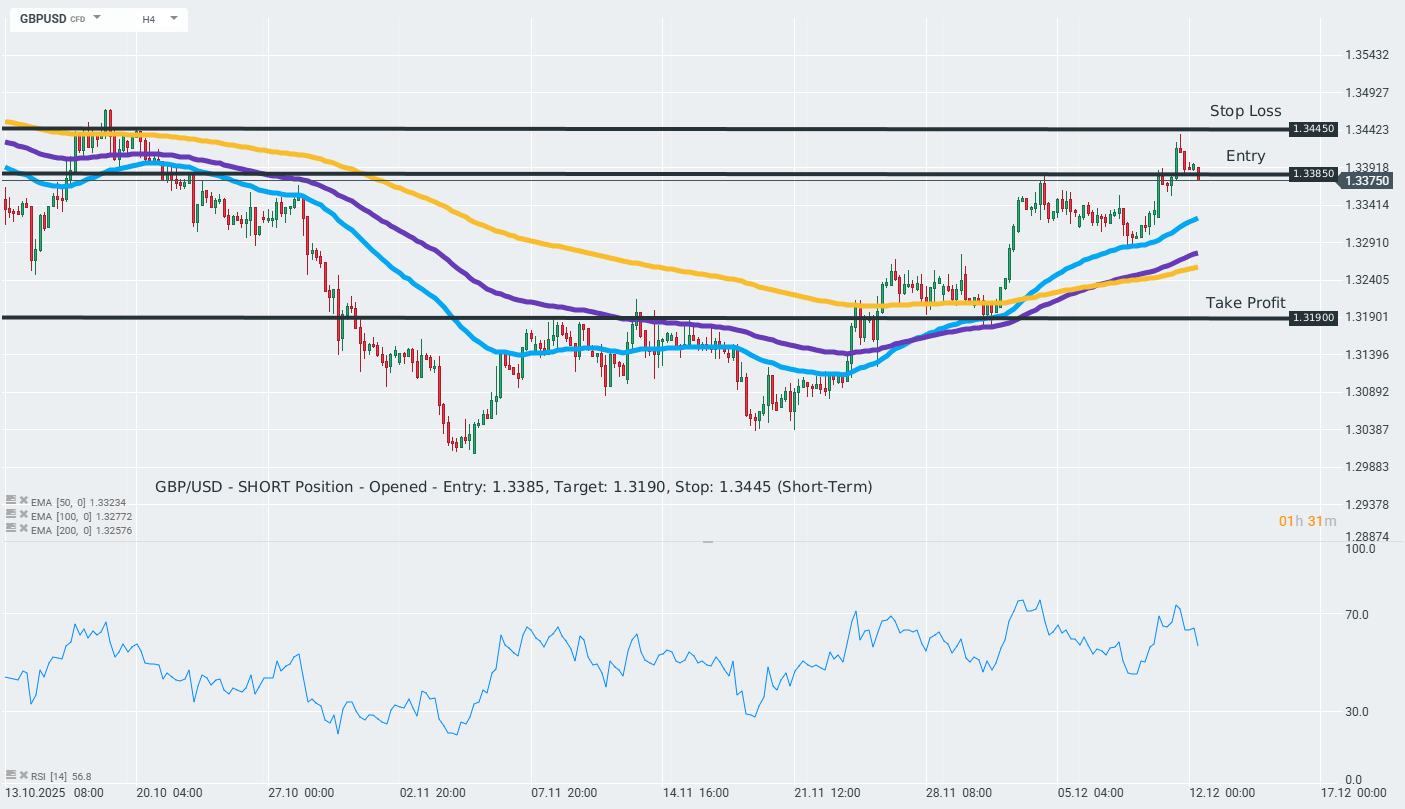1405x809 pixels.
Task: Click the 13.10.2025 08:00 time label
Action: pyautogui.click(x=53, y=792)
